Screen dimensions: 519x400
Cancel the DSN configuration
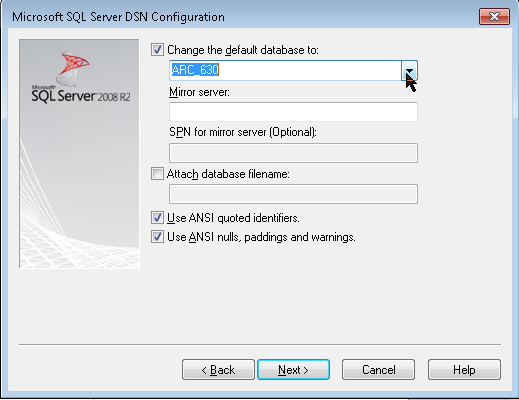point(378,369)
